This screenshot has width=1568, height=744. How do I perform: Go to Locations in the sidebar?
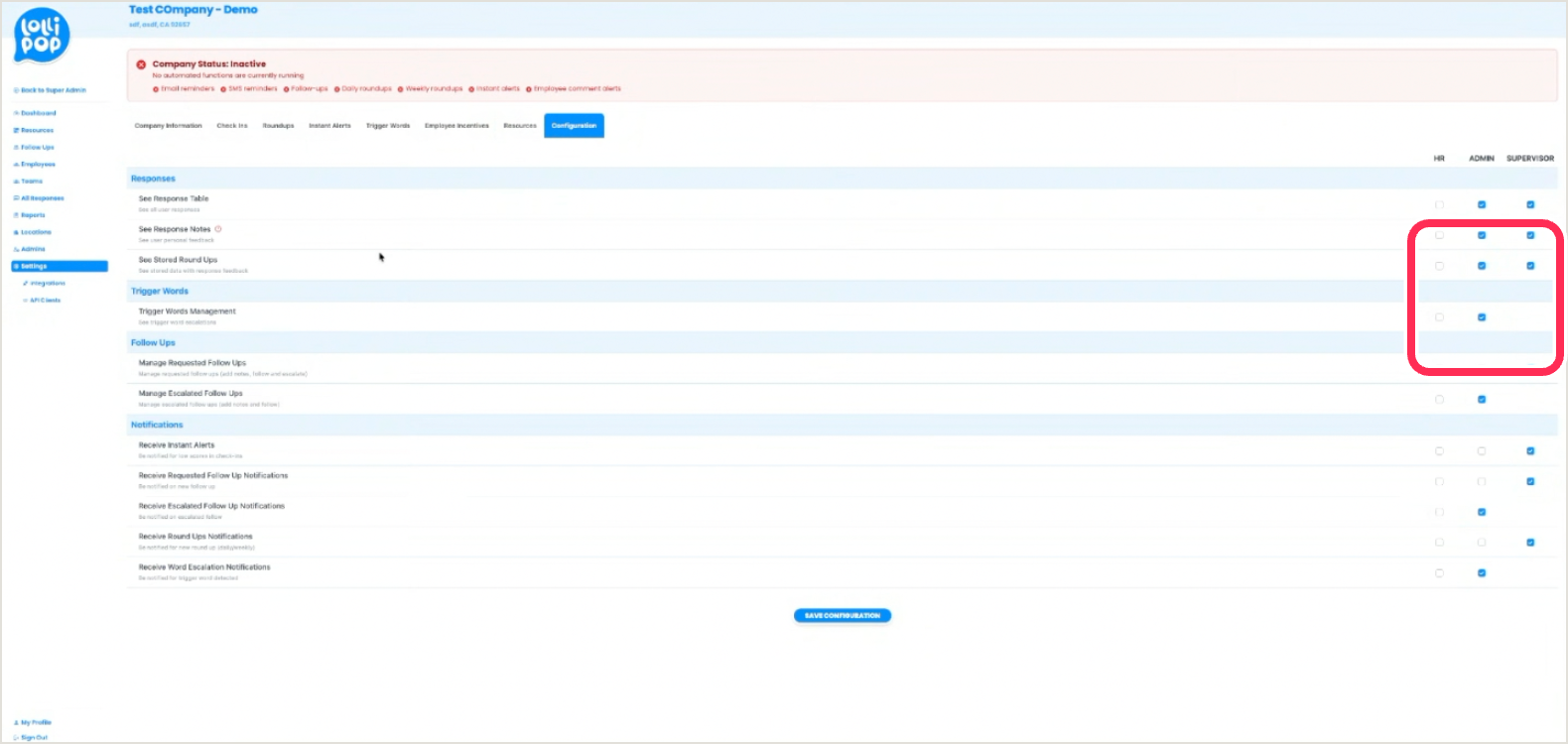pos(33,232)
